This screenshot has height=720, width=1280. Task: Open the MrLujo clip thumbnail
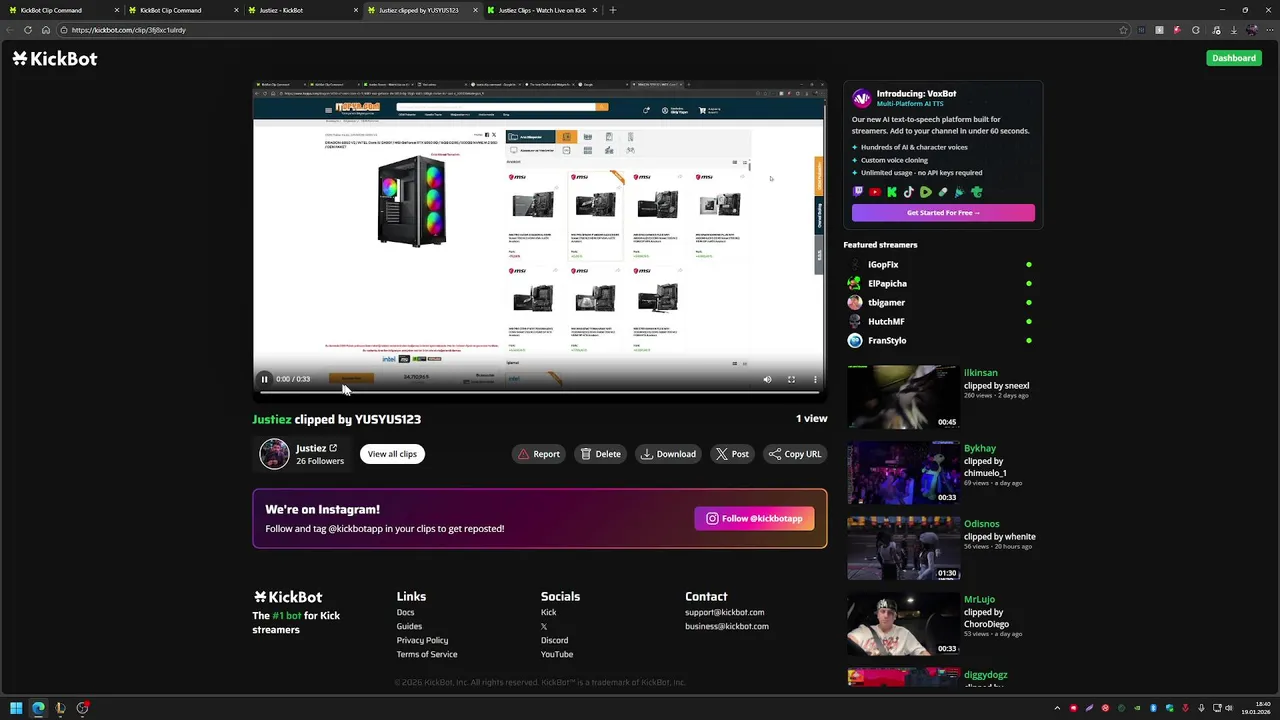click(903, 624)
